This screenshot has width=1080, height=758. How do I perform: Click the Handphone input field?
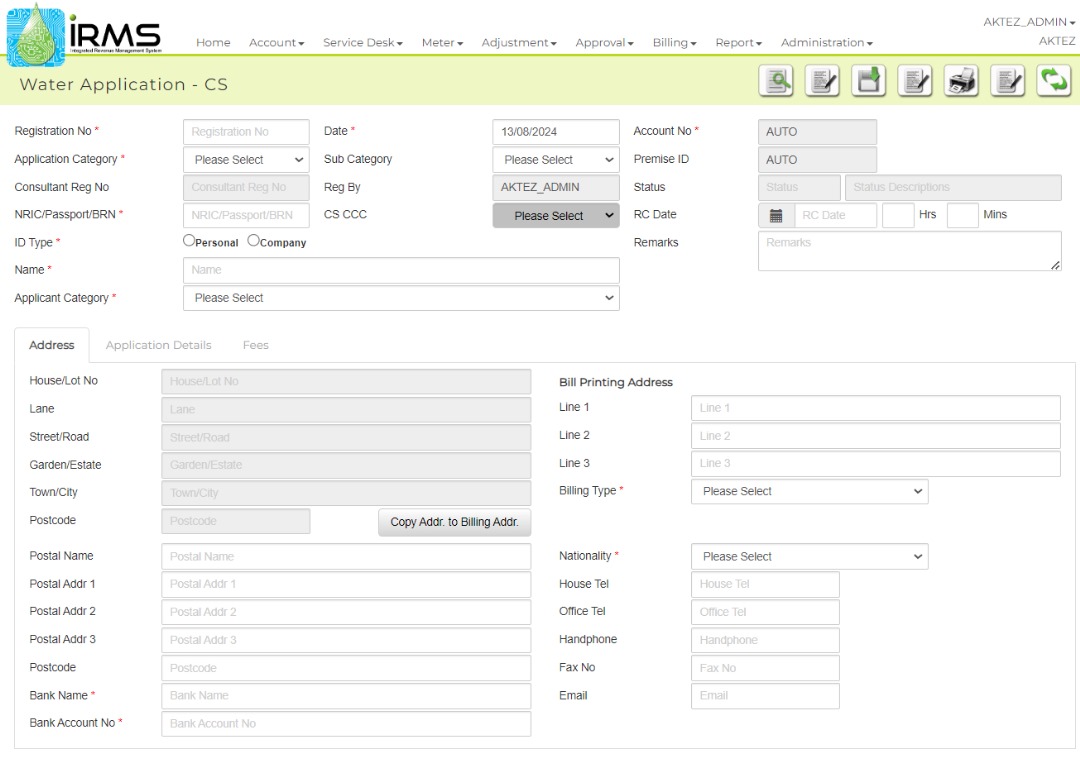765,640
